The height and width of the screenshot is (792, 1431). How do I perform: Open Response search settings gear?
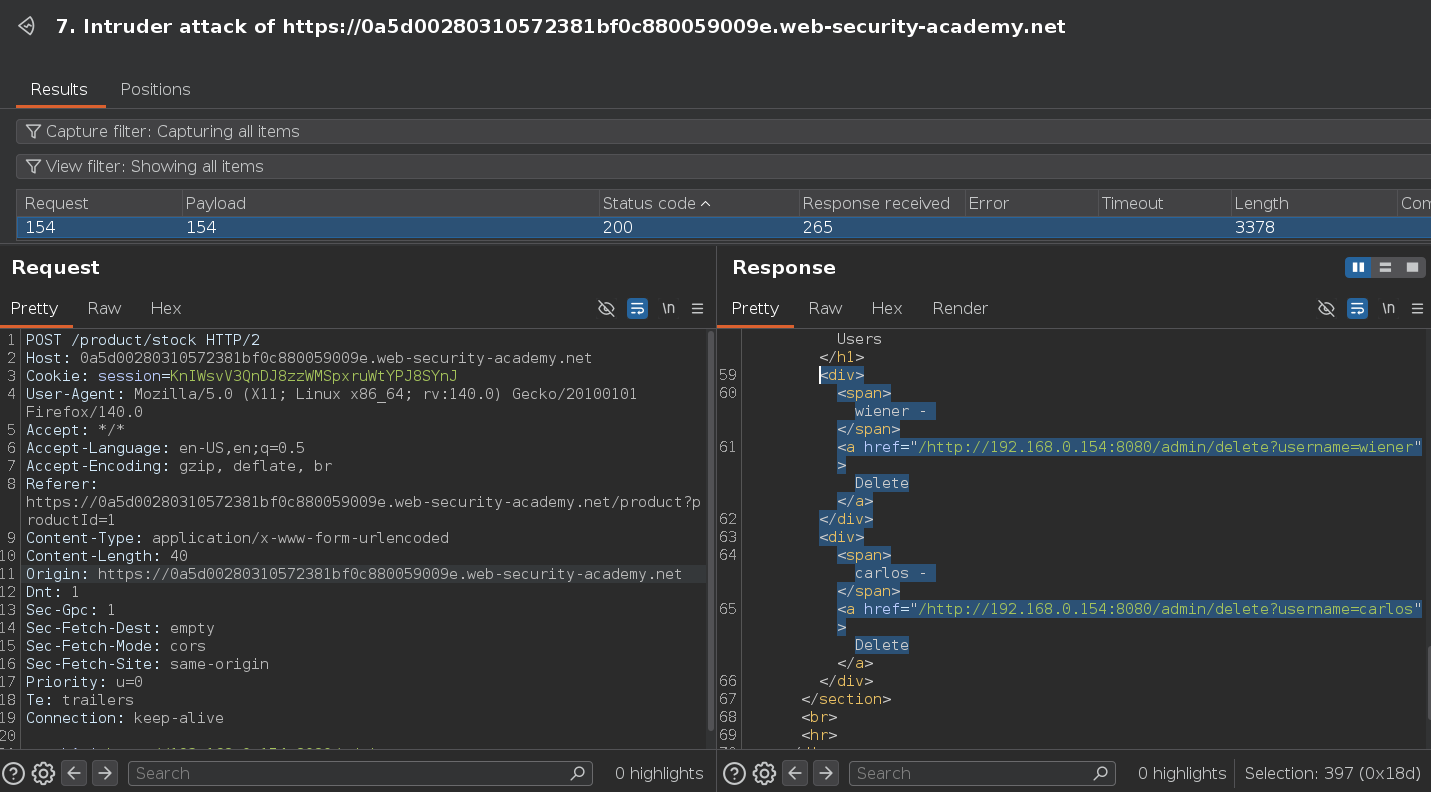coord(764,773)
